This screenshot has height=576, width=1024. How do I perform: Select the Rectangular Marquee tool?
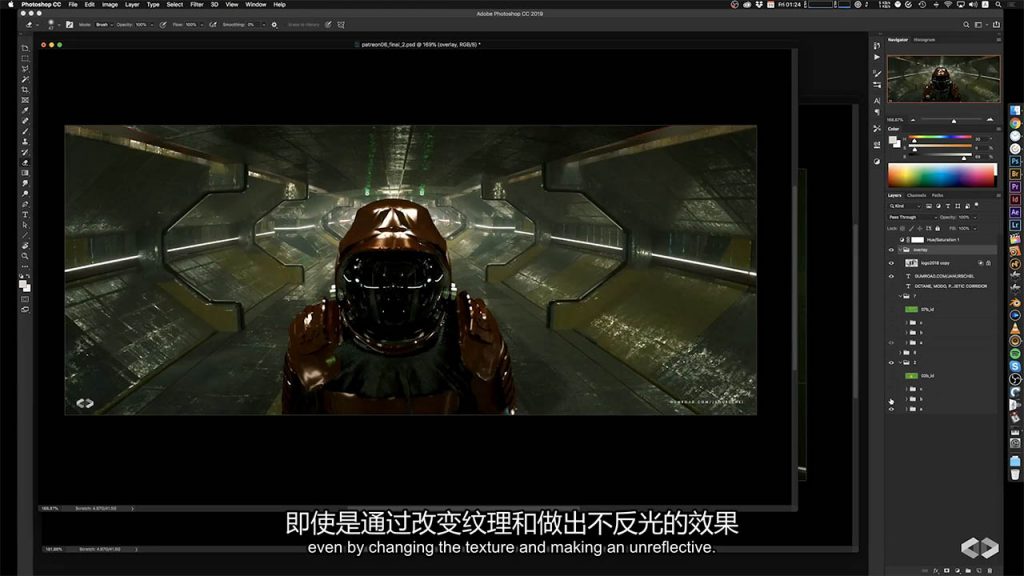click(x=25, y=59)
